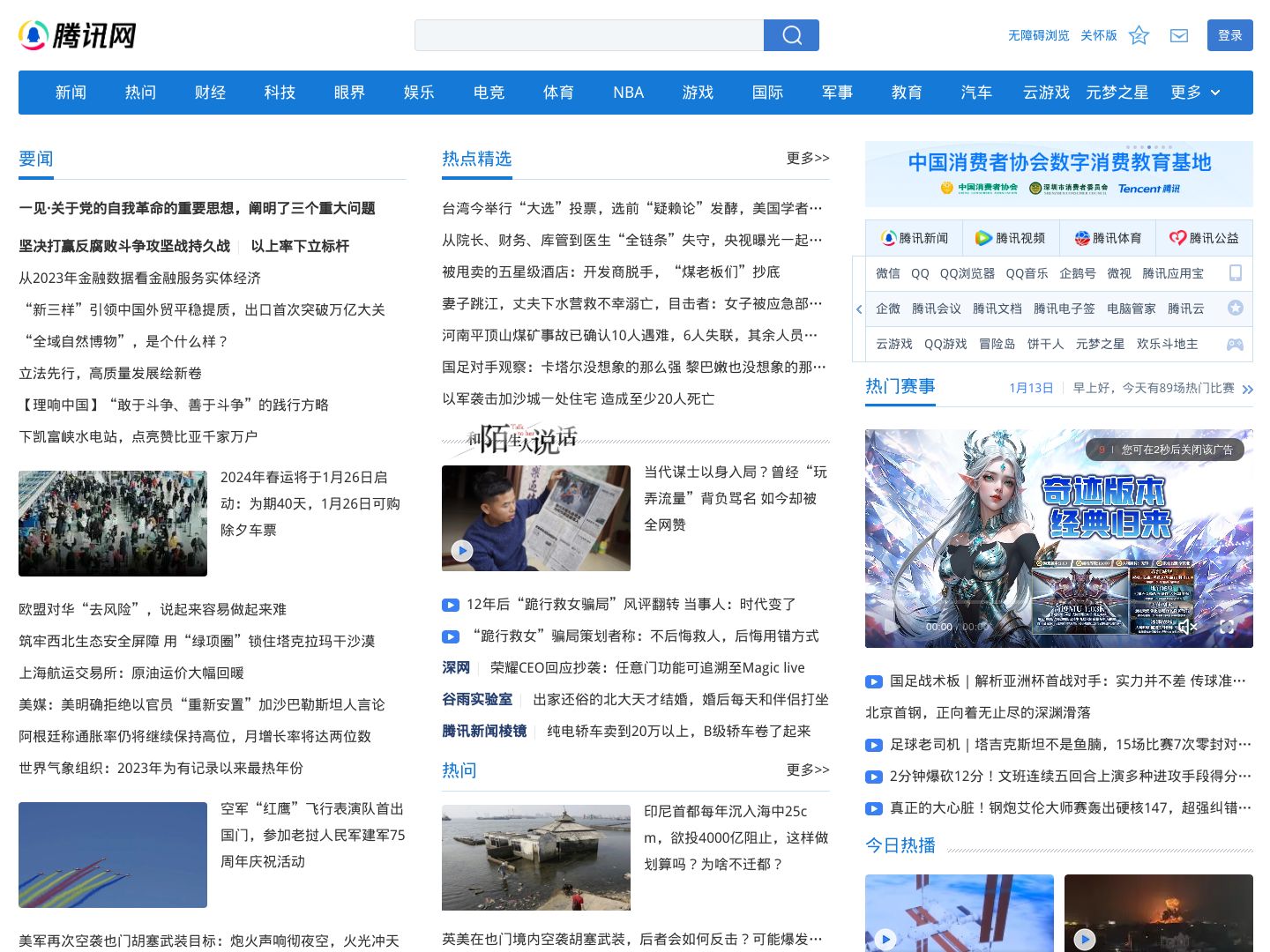Image resolution: width=1270 pixels, height=952 pixels.
Task: Click the left chevron beside product panel
Action: coord(859,309)
